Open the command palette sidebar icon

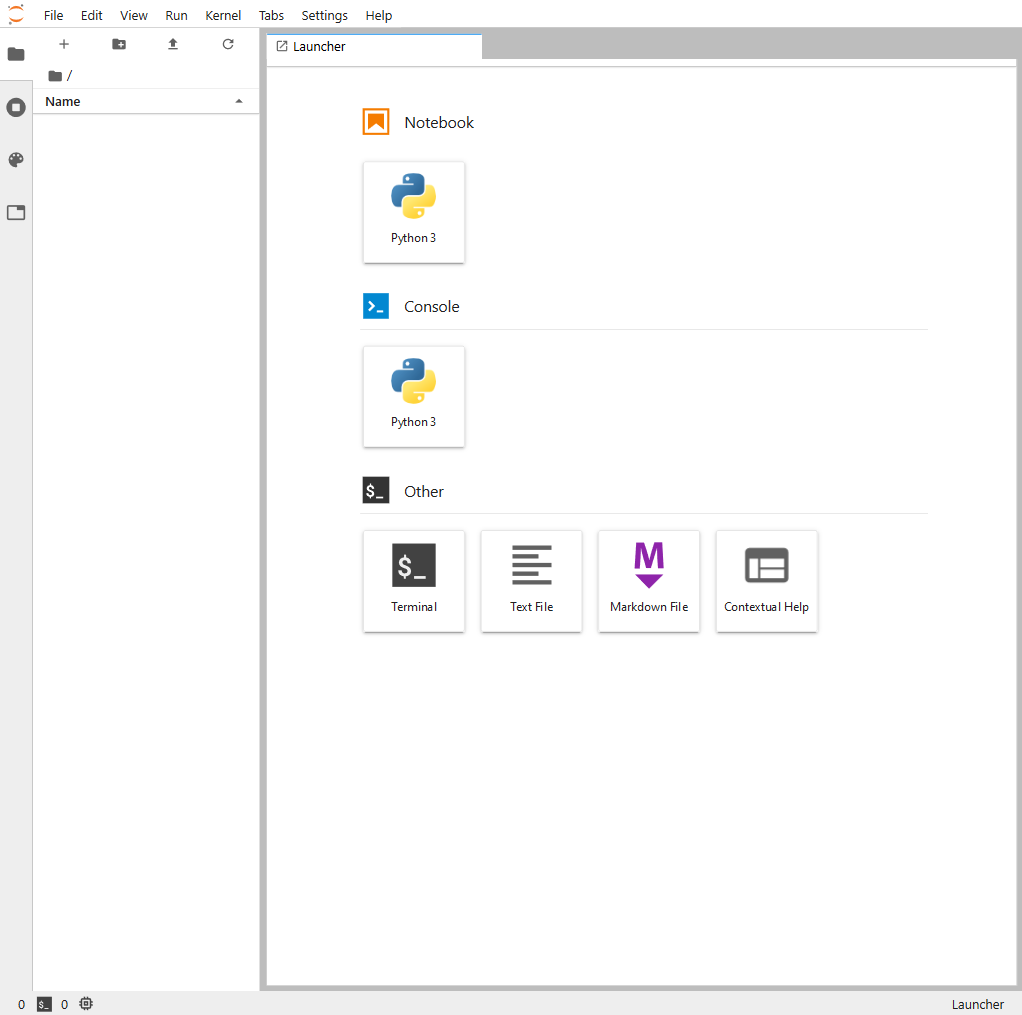[x=16, y=160]
